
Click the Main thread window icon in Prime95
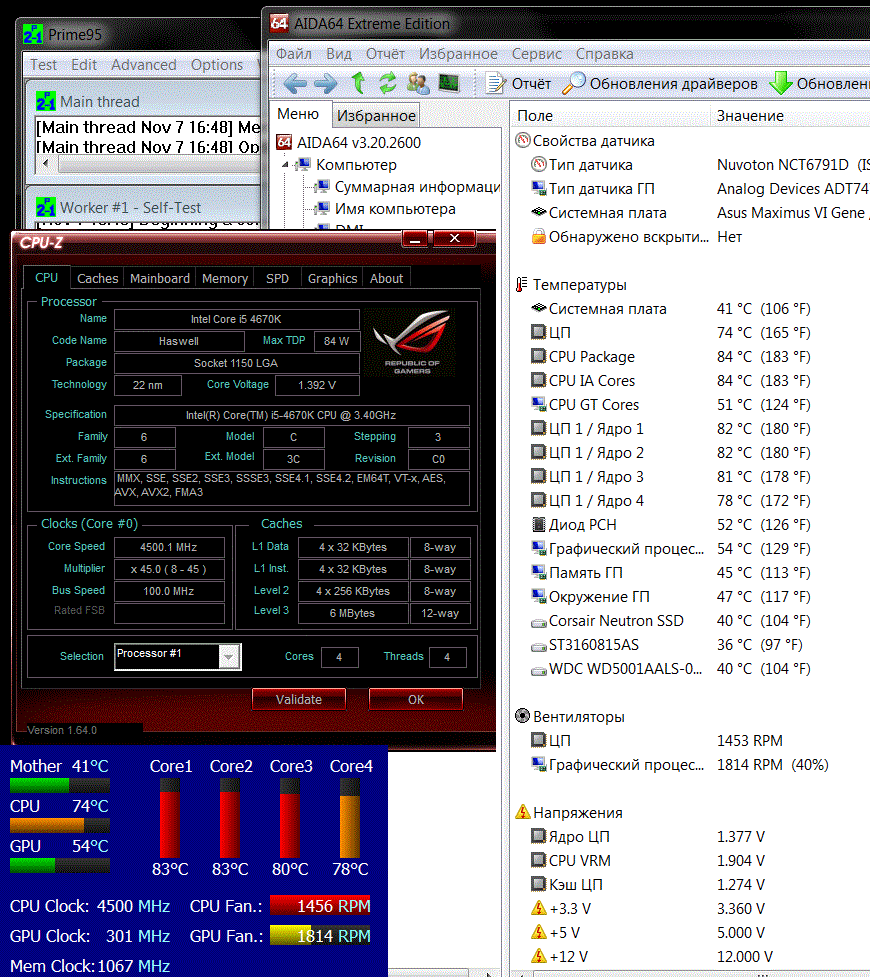click(x=45, y=101)
